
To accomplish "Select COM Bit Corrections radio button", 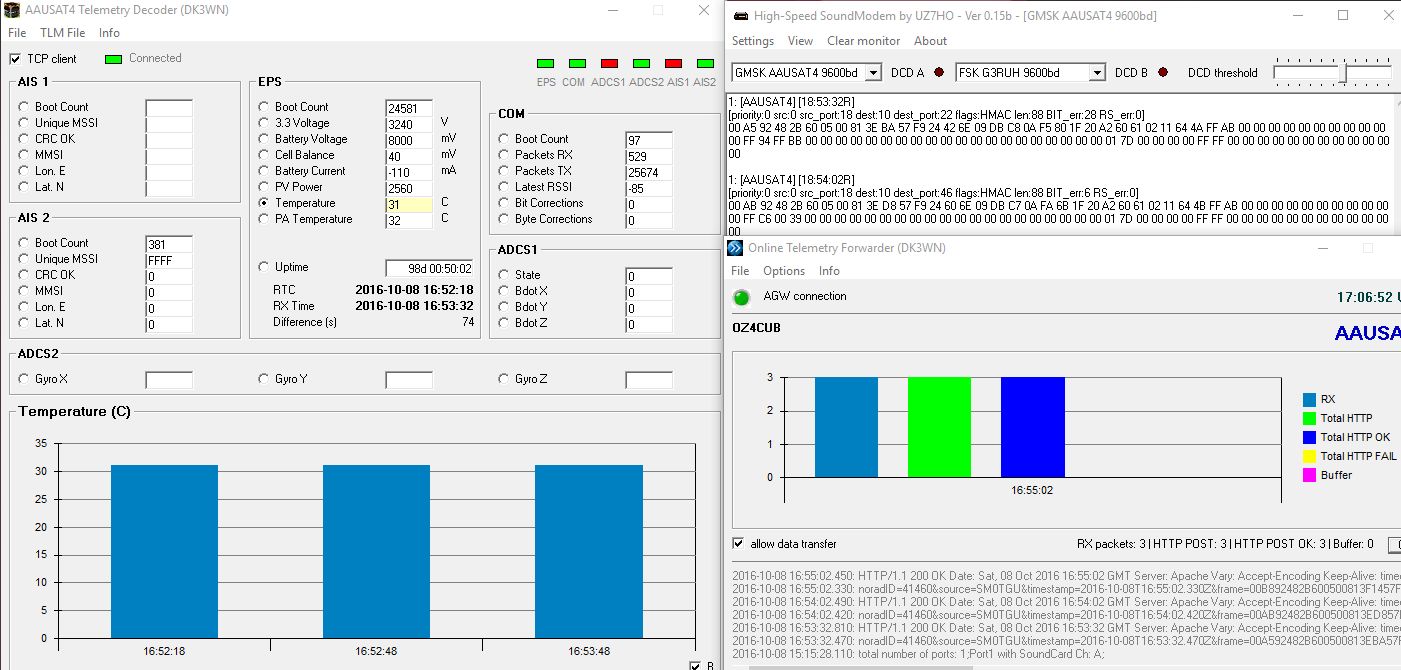I will (504, 203).
